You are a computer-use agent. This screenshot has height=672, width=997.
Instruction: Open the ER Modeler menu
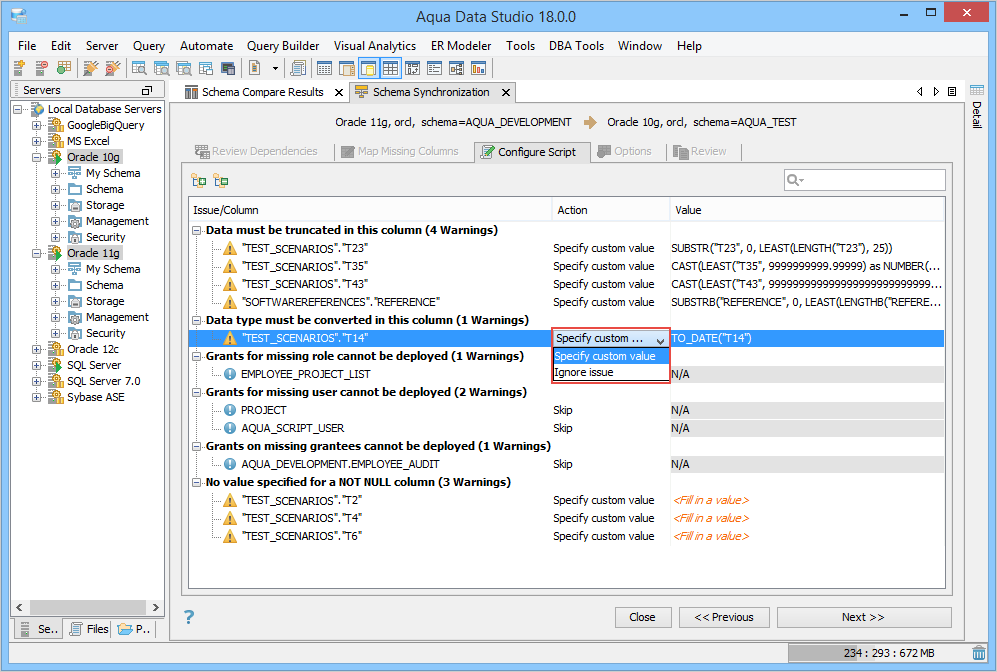[461, 46]
